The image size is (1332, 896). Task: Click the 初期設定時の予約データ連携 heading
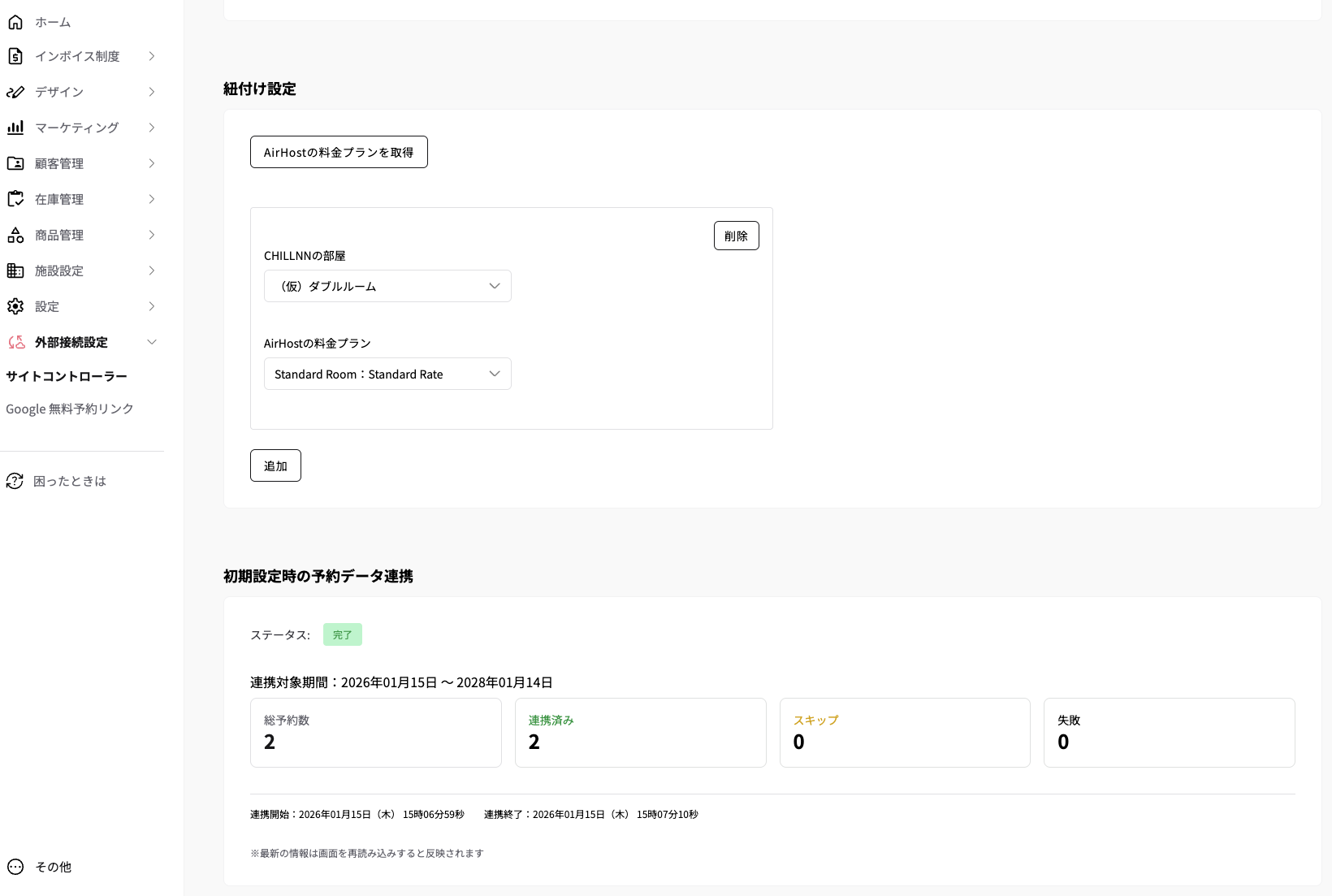pyautogui.click(x=318, y=576)
